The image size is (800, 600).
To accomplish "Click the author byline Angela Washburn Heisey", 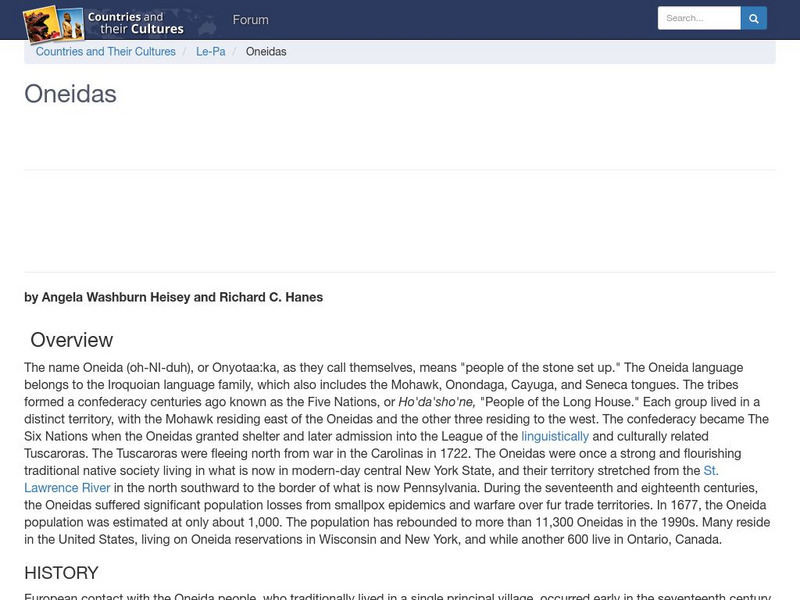I will point(116,297).
